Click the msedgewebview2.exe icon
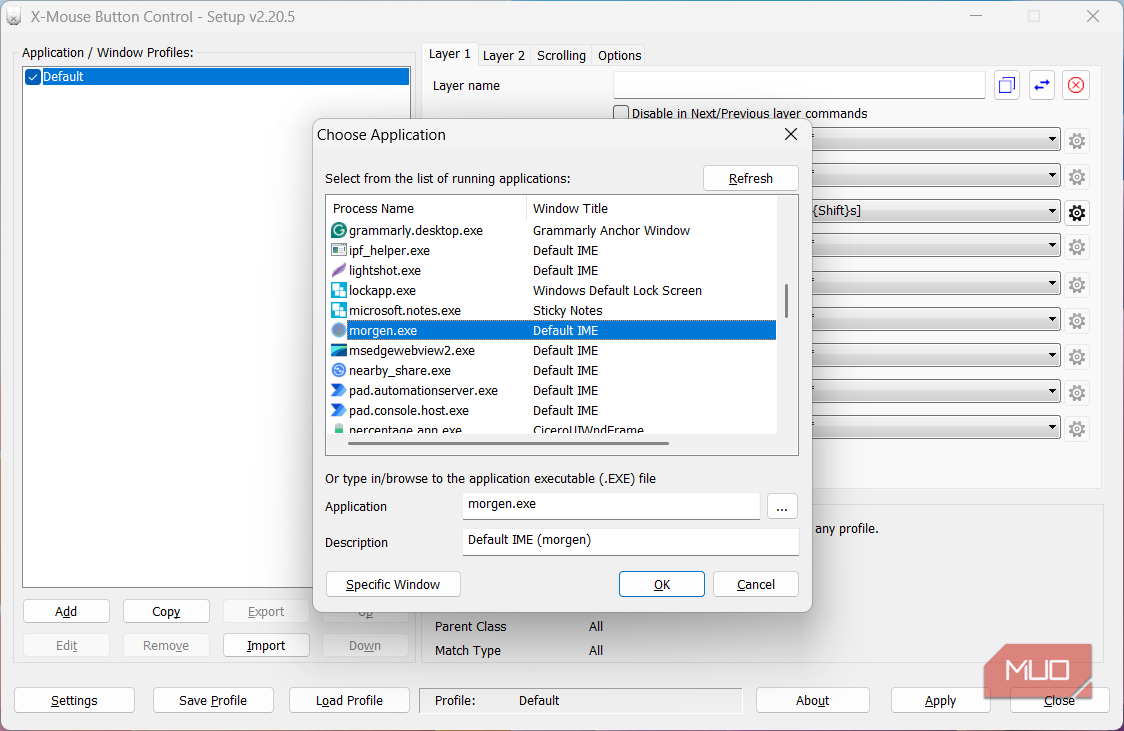This screenshot has width=1124, height=731. 339,350
